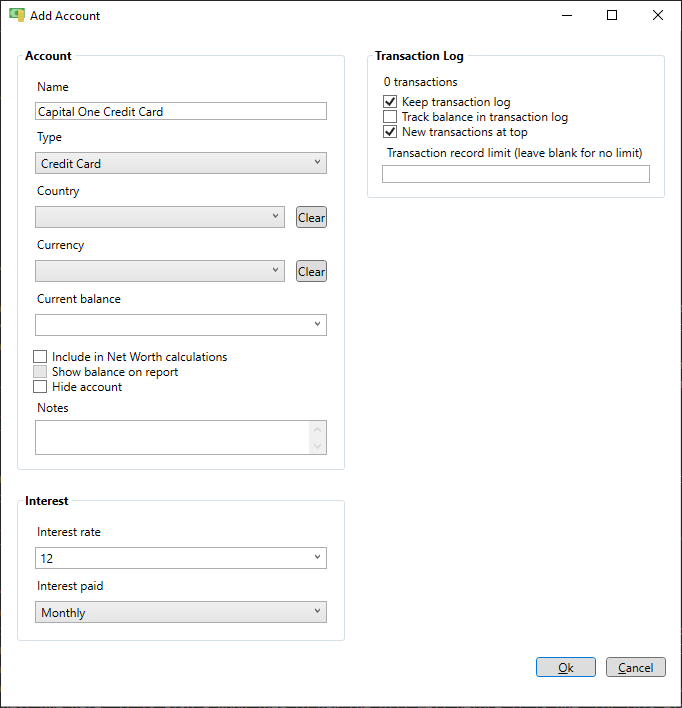
Task: Disable New transactions at top
Action: tap(390, 132)
